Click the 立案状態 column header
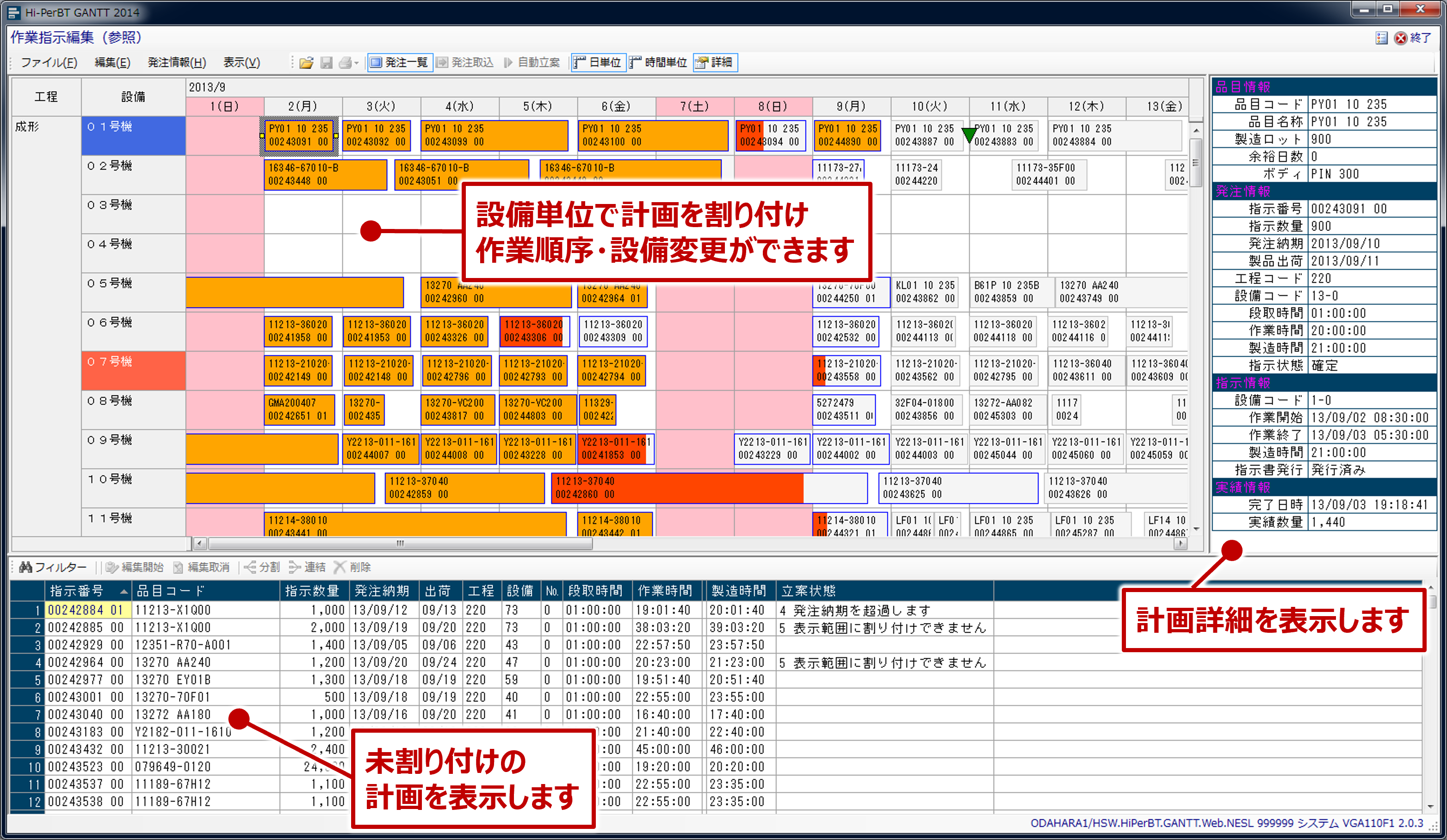This screenshot has width=1447, height=840. (884, 591)
